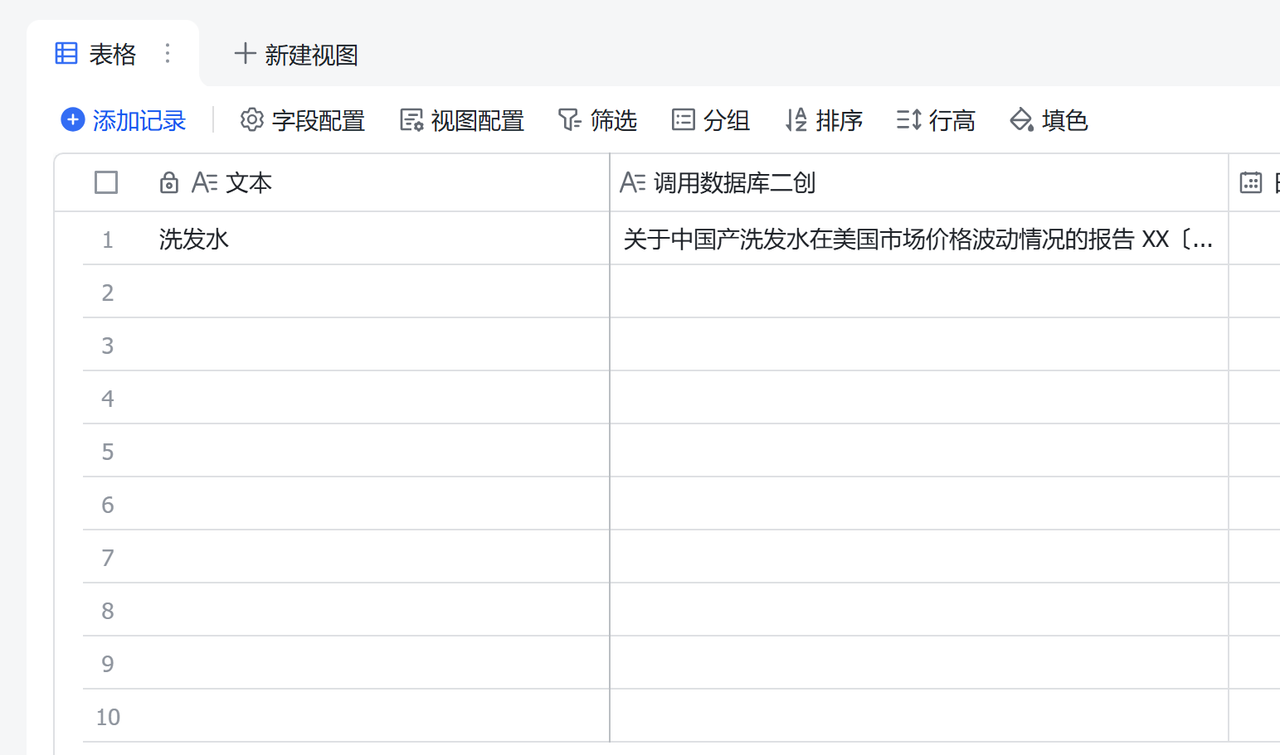Open the 文本 column header menu
Viewport: 1280px width, 755px height.
[x=248, y=182]
